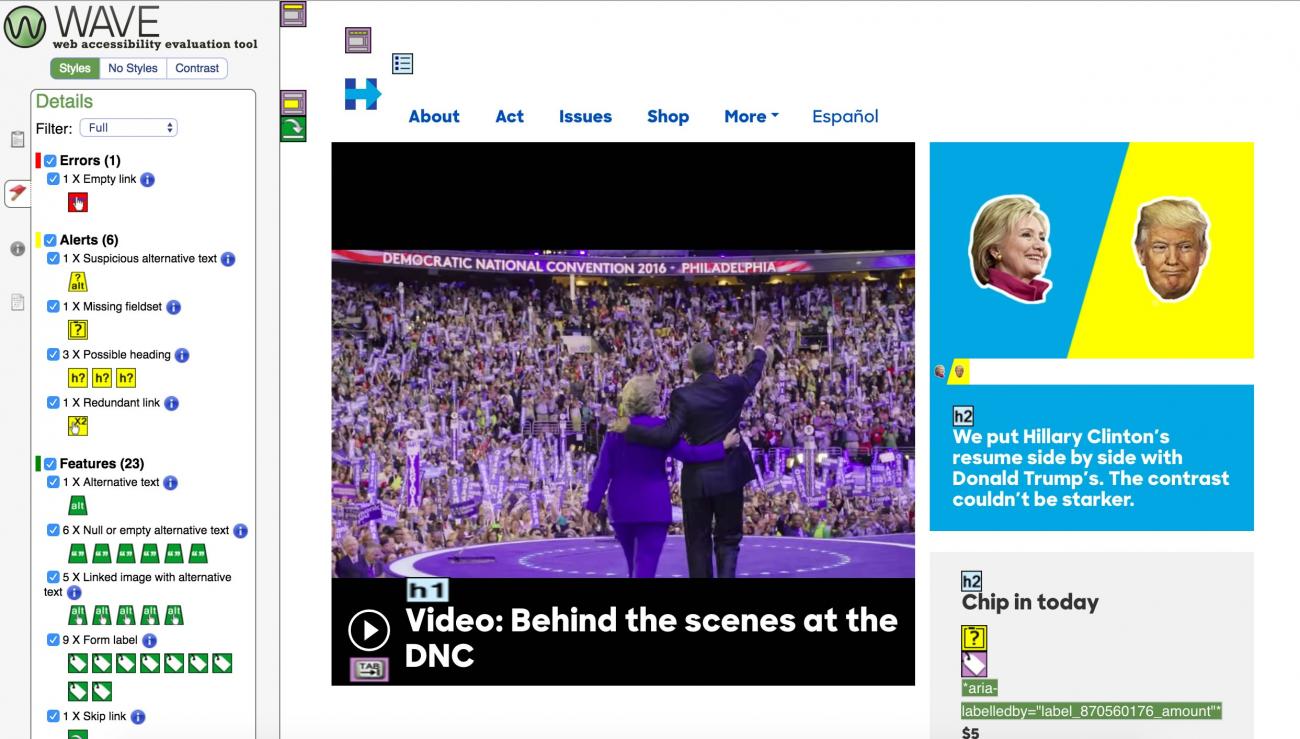Show info for Form label feature
This screenshot has height=739, width=1300.
(149, 640)
